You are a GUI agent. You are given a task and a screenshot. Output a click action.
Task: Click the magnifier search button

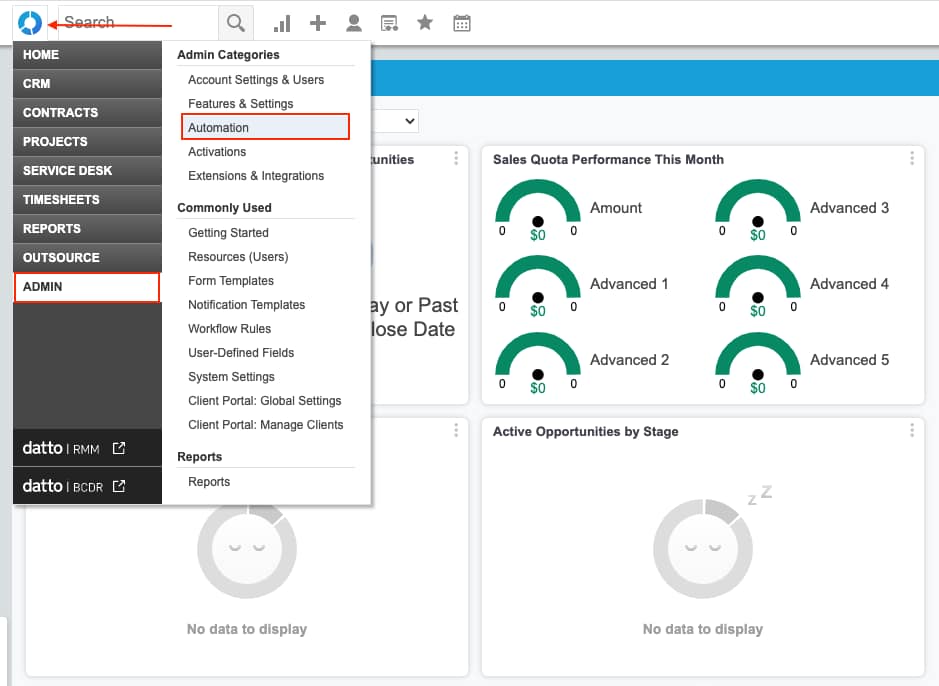click(x=235, y=23)
